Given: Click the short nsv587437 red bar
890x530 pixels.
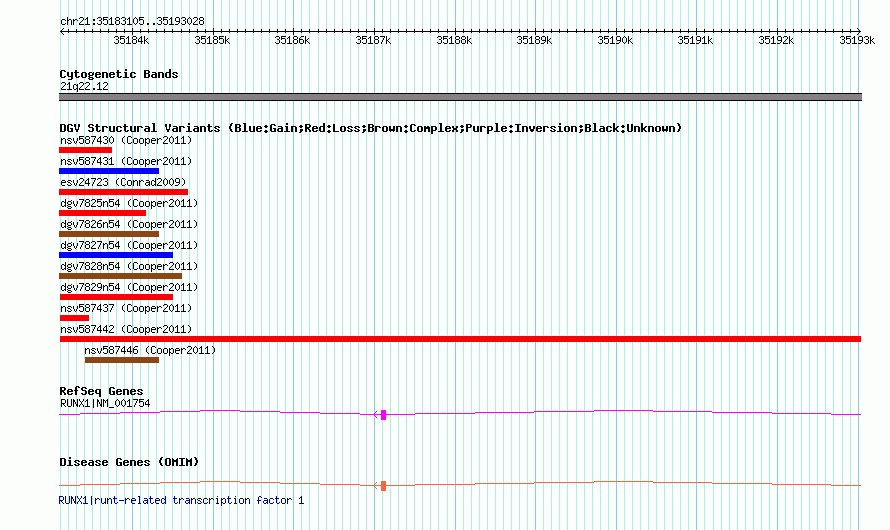Looking at the screenshot, I should (x=74, y=318).
